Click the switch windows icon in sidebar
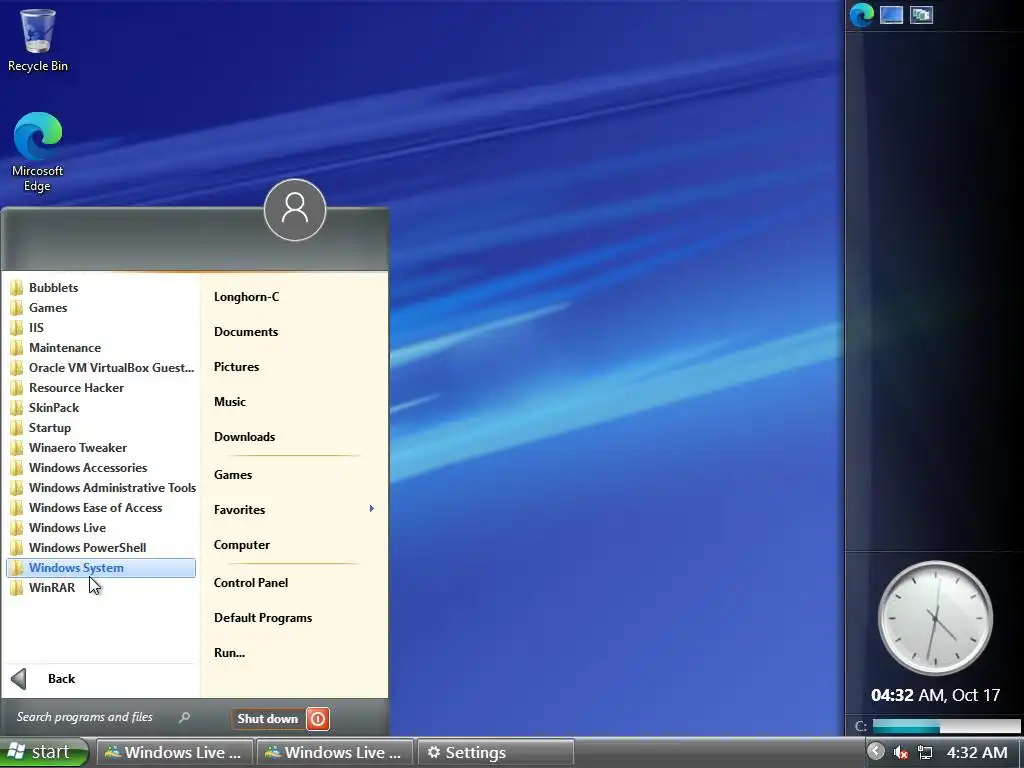The image size is (1024, 768). pos(921,14)
